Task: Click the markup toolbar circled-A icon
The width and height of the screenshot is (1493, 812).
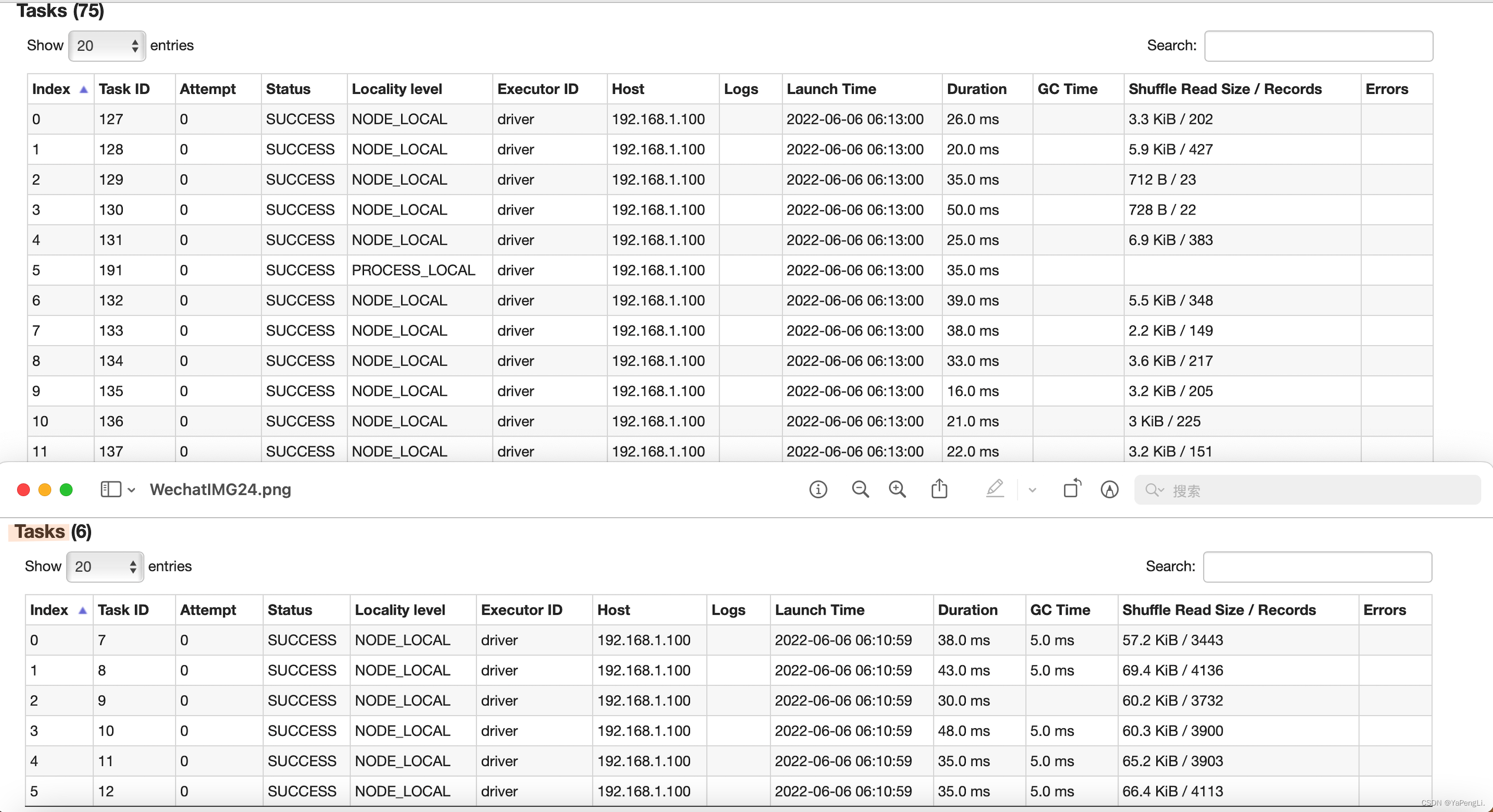Action: coord(1109,490)
